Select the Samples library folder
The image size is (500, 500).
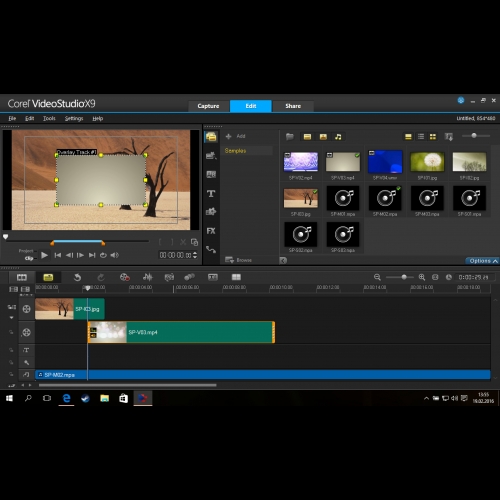pos(247,151)
